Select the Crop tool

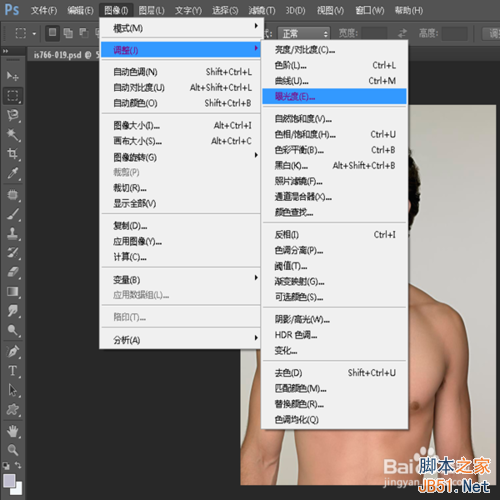[x=13, y=154]
